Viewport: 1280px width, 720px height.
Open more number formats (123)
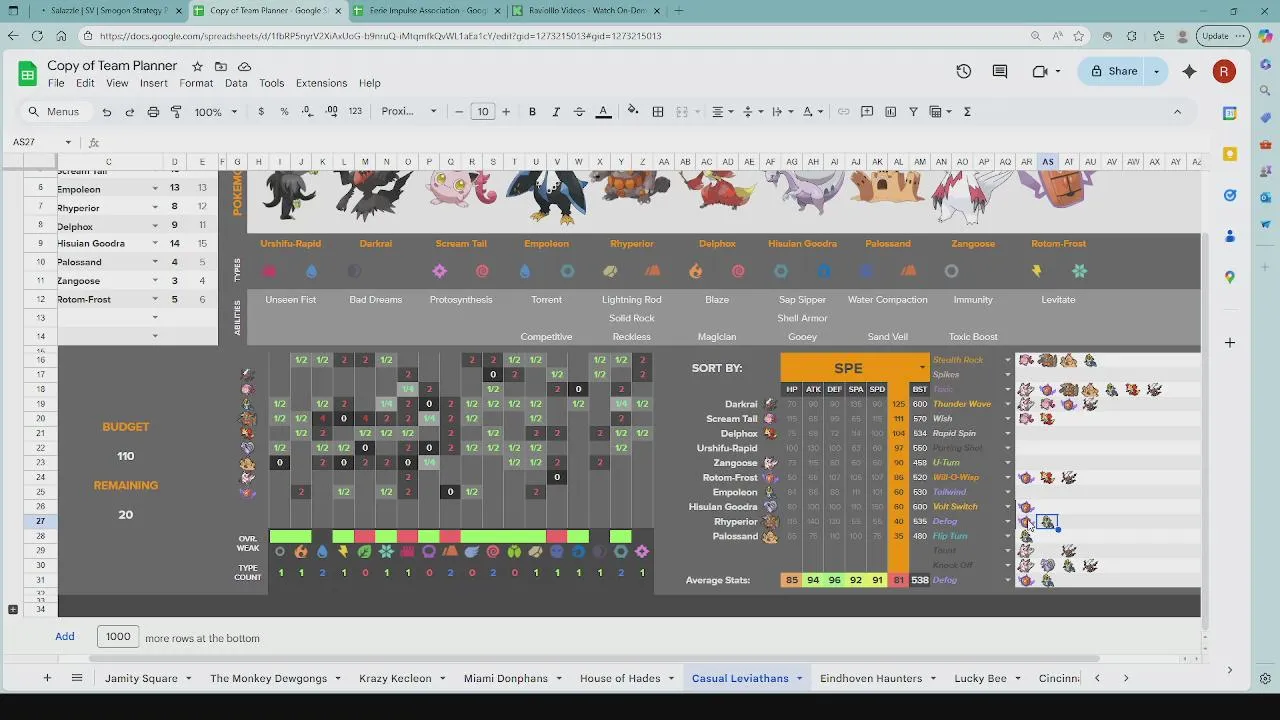pyautogui.click(x=355, y=112)
